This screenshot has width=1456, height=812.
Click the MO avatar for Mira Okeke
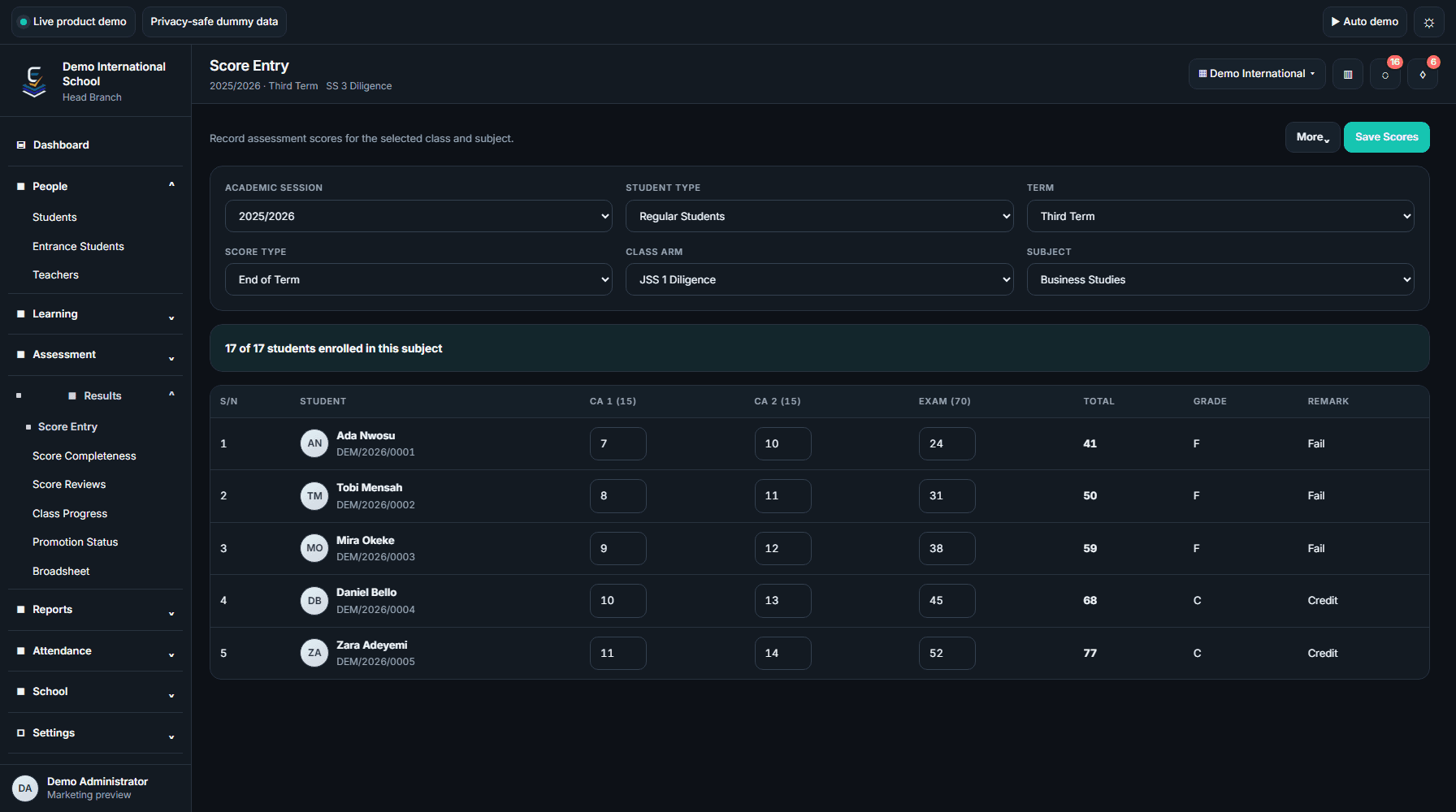[x=314, y=548]
